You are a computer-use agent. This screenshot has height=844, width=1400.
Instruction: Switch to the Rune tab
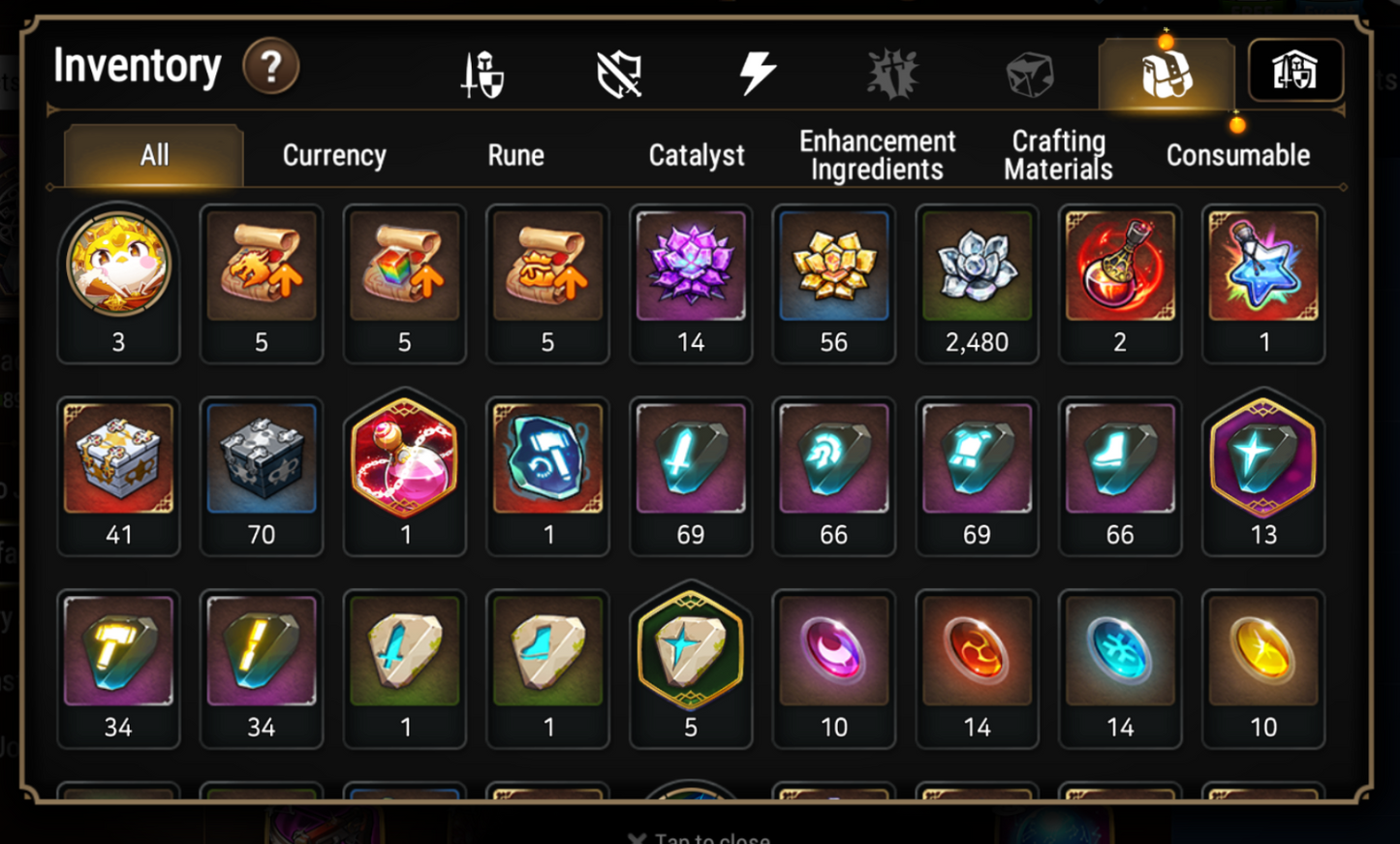(515, 155)
